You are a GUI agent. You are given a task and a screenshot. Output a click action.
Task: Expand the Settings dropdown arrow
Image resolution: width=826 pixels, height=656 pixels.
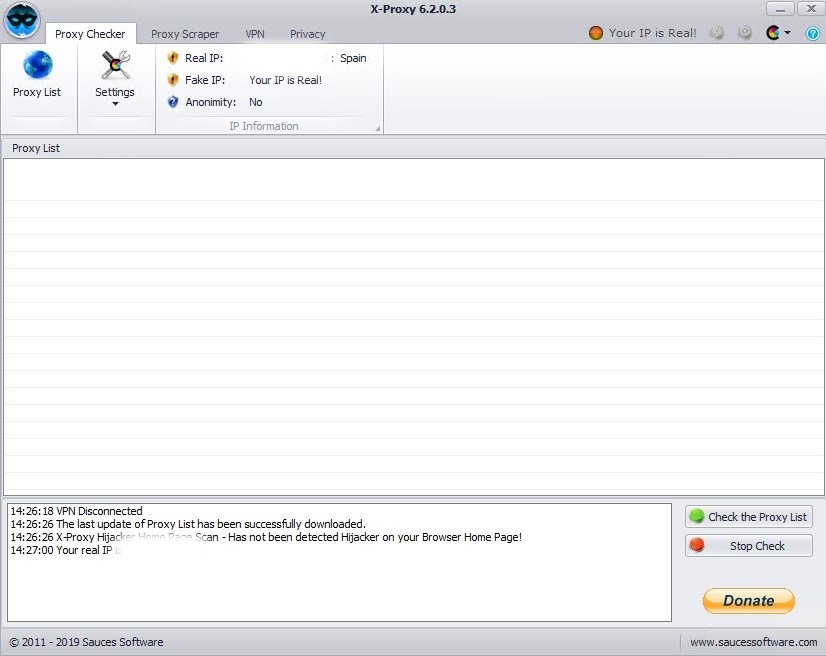tap(115, 104)
